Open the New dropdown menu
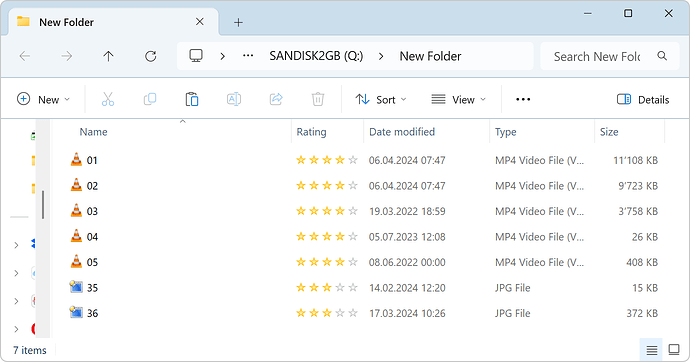Viewport: 690px width, 362px height. [44, 99]
